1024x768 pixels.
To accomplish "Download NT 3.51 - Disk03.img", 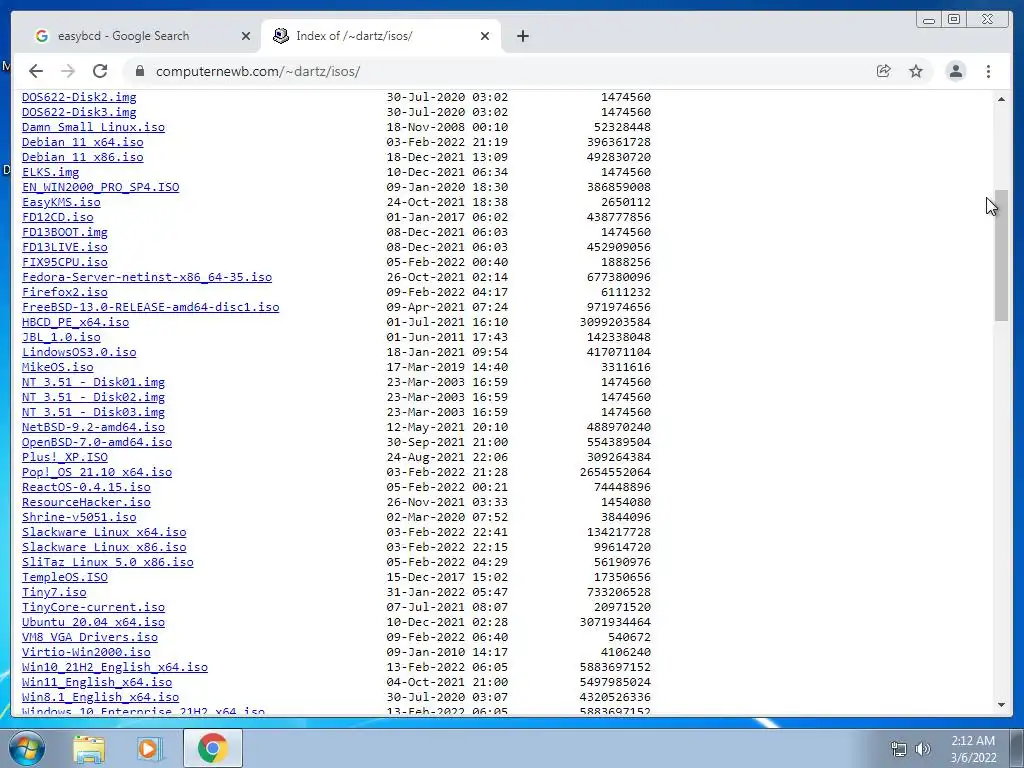I will 93,413.
